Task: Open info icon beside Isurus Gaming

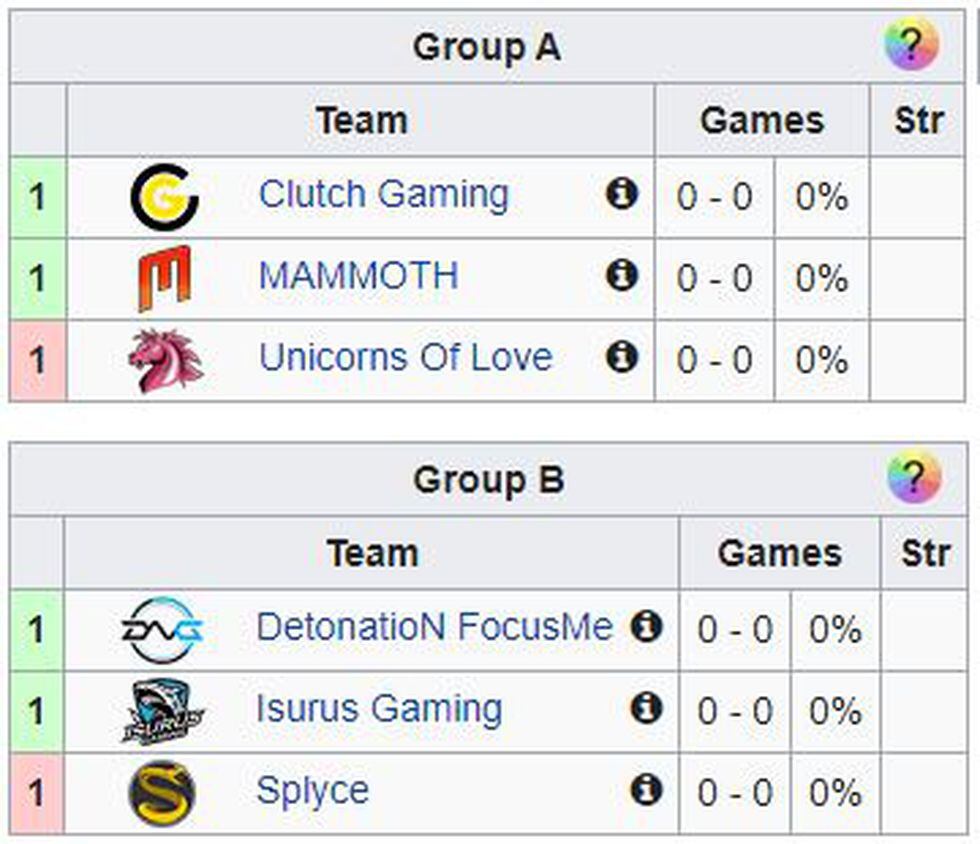Action: click(x=647, y=708)
